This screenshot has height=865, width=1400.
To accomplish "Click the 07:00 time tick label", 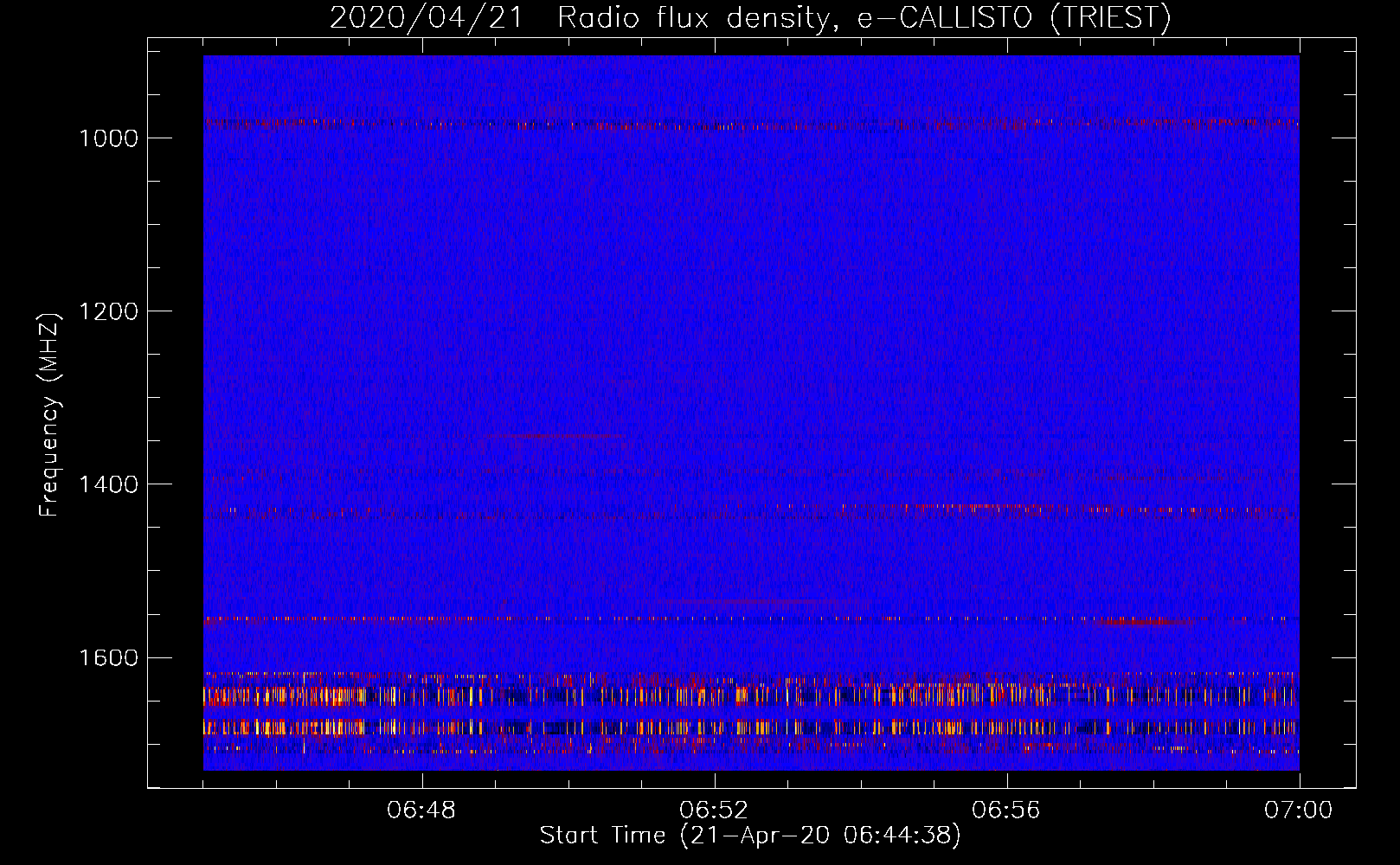I will pos(1299,811).
